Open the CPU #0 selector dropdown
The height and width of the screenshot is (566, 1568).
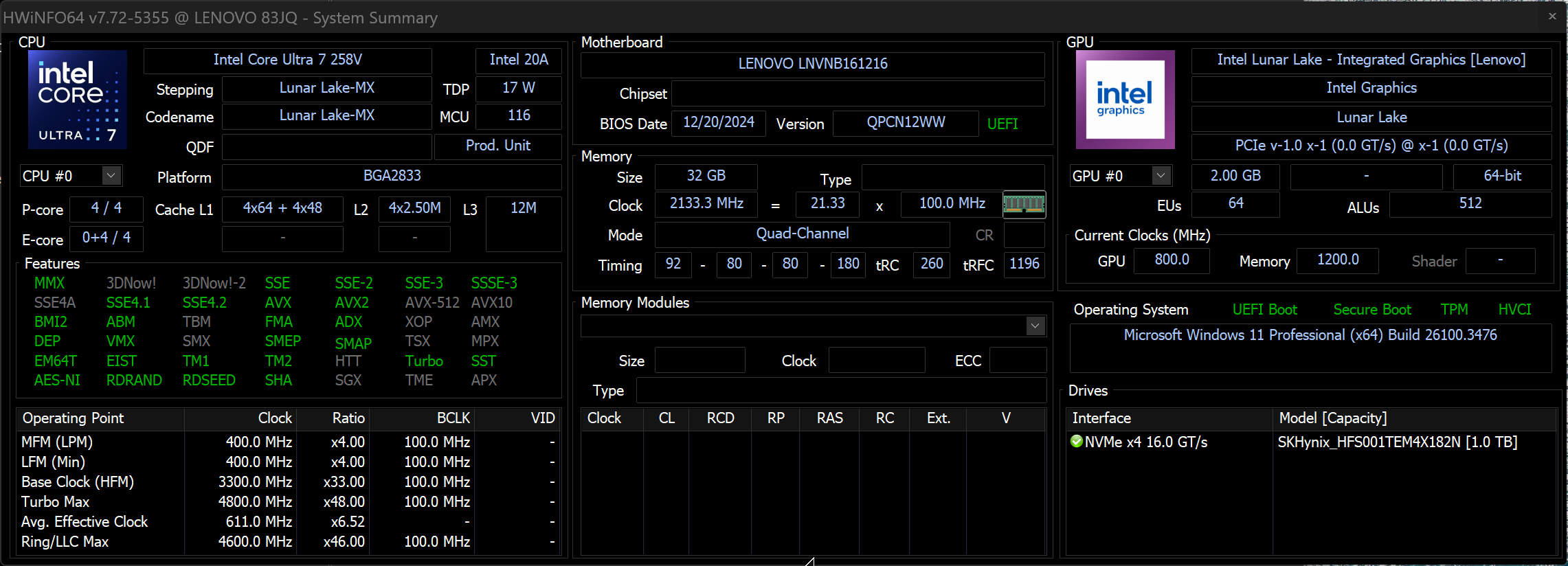pyautogui.click(x=111, y=176)
